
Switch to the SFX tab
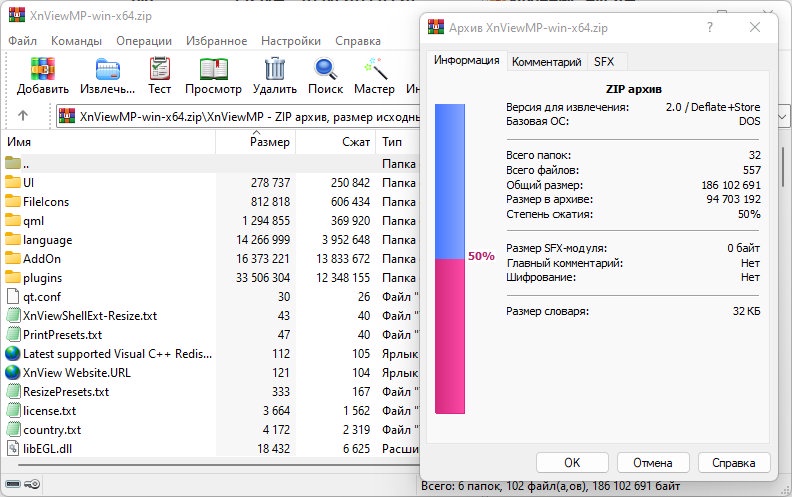point(604,61)
